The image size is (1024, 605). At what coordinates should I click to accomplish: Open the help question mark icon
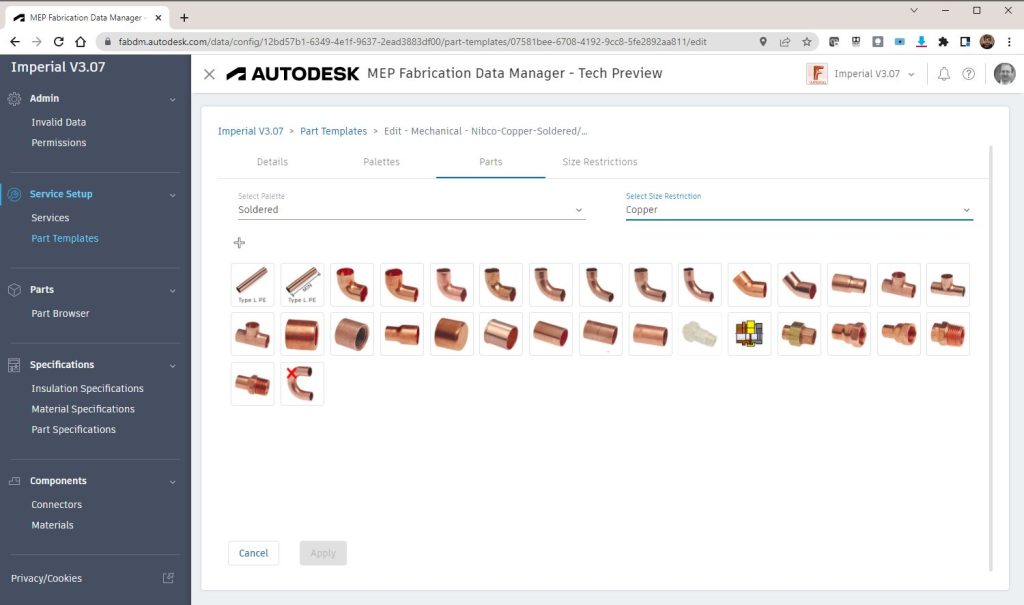click(968, 74)
